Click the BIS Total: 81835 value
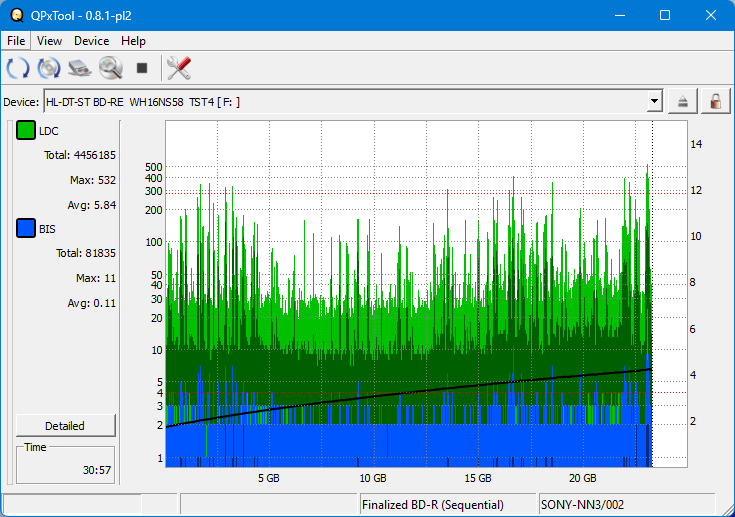Image resolution: width=735 pixels, height=517 pixels. point(86,253)
